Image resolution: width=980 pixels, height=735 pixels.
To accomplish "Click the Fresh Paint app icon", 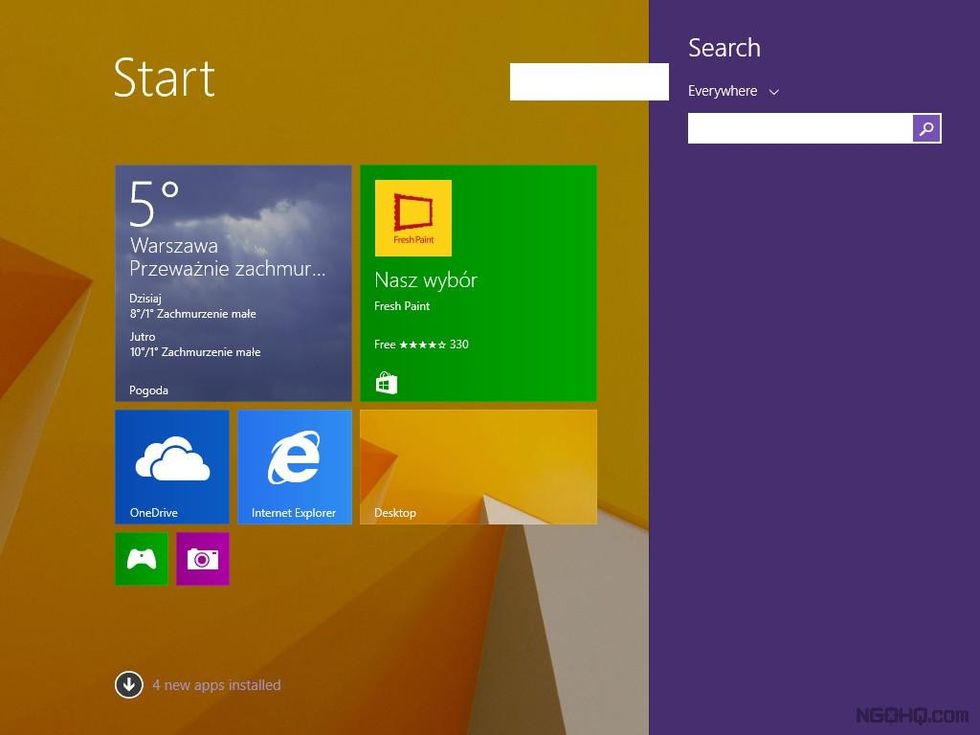I will (x=413, y=218).
